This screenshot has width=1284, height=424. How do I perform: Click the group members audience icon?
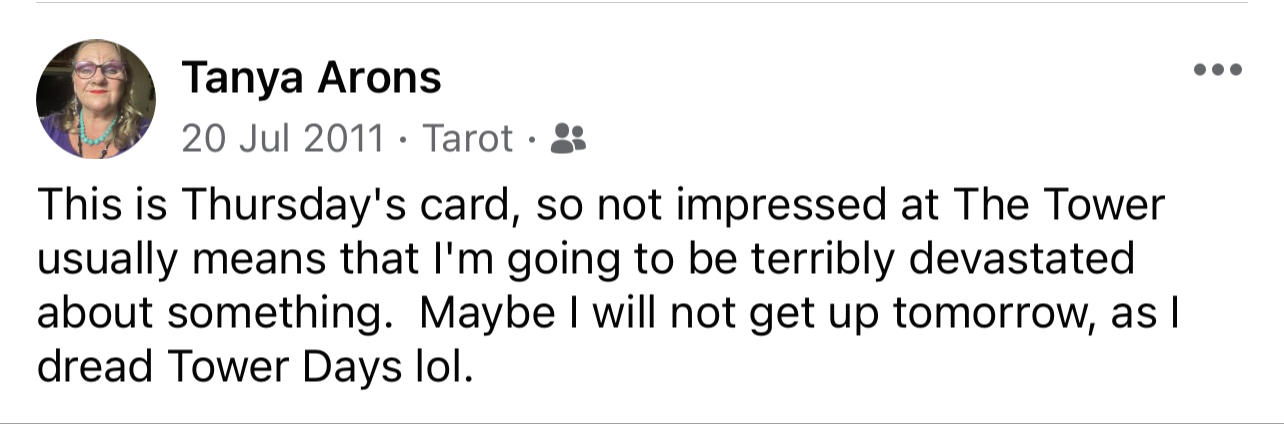(569, 138)
